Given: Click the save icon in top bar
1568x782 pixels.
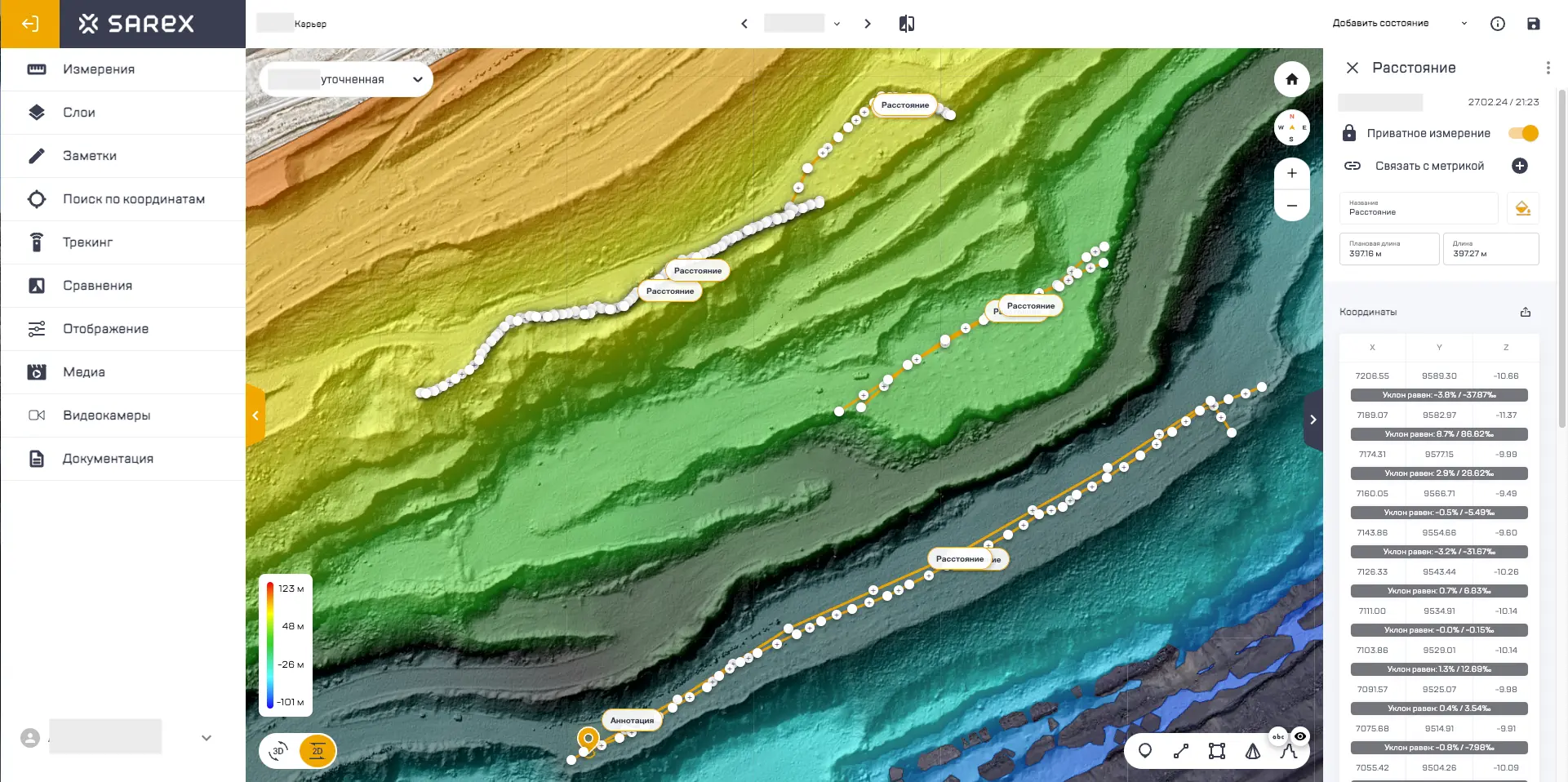Looking at the screenshot, I should [x=1533, y=24].
